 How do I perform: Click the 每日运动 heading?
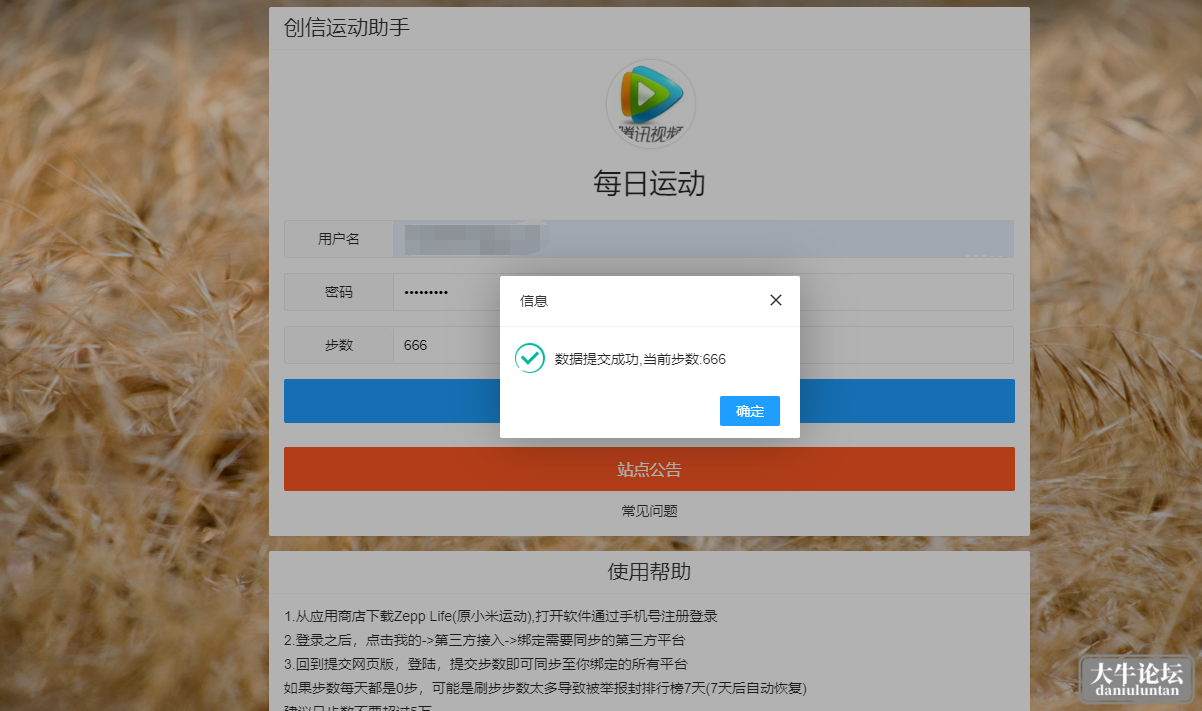click(x=650, y=184)
